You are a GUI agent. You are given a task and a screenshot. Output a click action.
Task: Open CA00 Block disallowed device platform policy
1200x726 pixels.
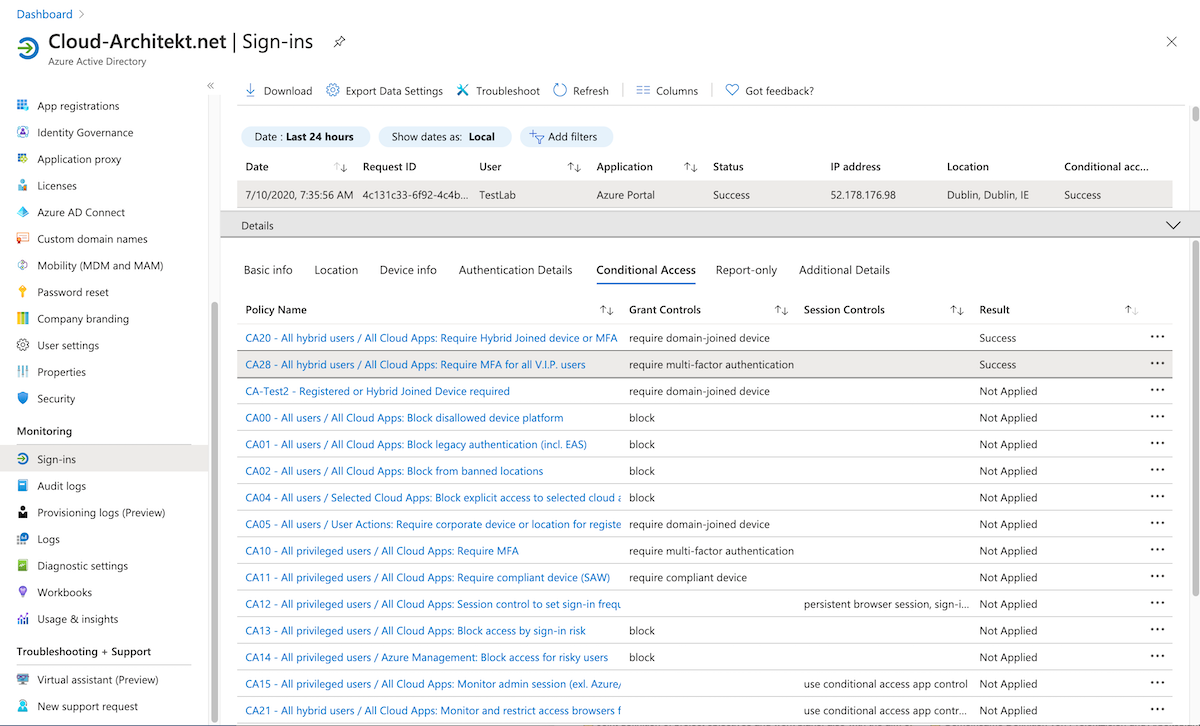click(x=405, y=418)
